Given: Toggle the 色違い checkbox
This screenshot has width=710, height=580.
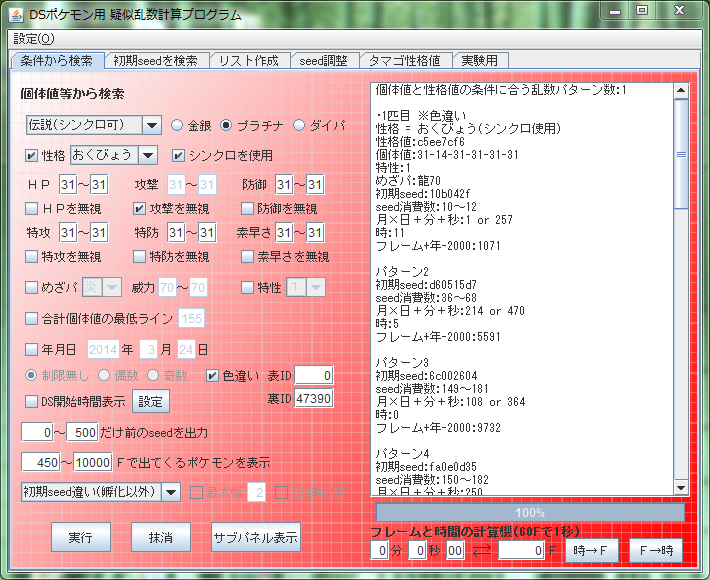Looking at the screenshot, I should (212, 376).
